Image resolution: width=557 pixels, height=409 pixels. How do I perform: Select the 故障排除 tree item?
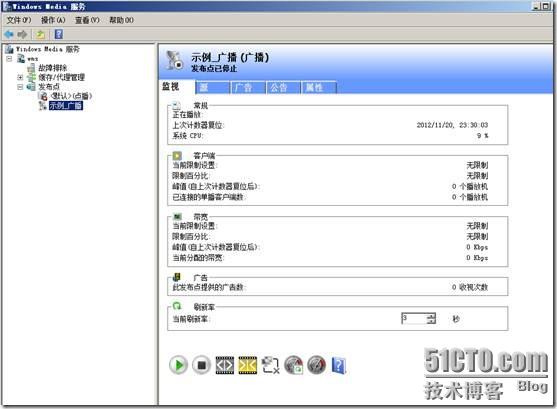[53, 68]
